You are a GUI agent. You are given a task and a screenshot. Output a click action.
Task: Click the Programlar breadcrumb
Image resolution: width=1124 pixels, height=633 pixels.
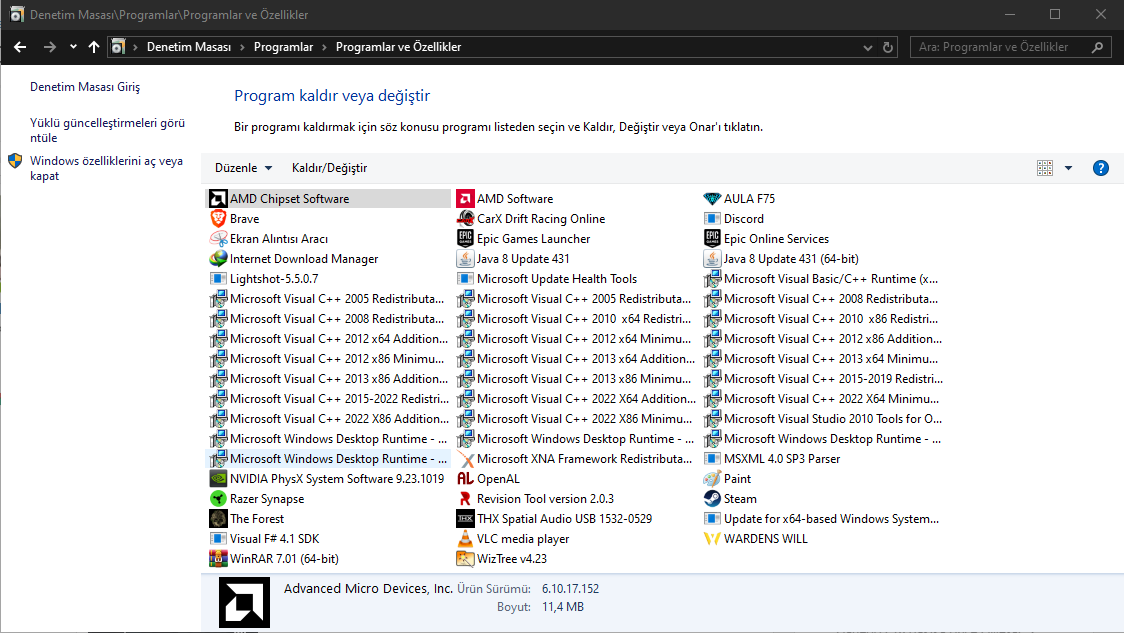283,47
